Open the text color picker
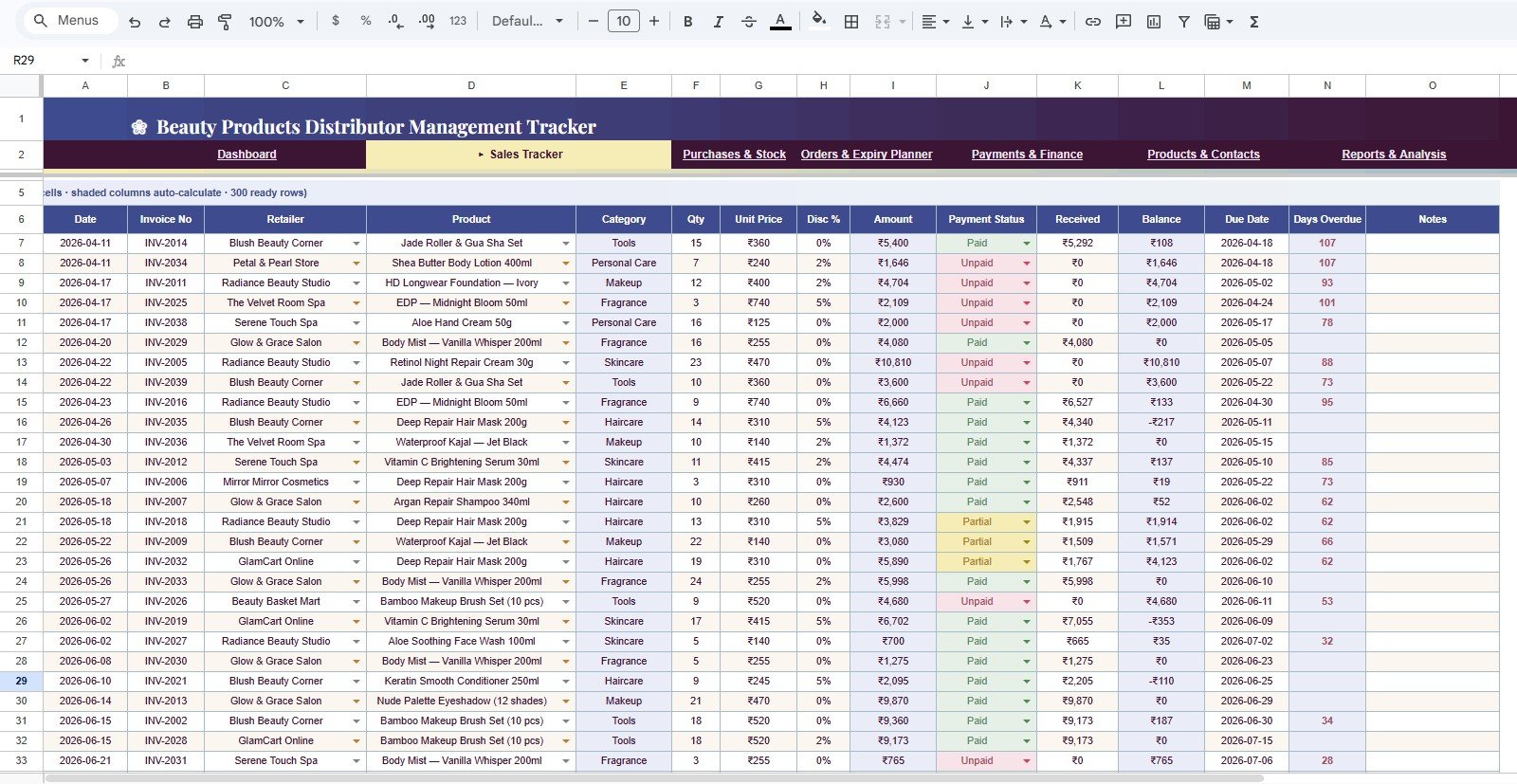 click(780, 21)
